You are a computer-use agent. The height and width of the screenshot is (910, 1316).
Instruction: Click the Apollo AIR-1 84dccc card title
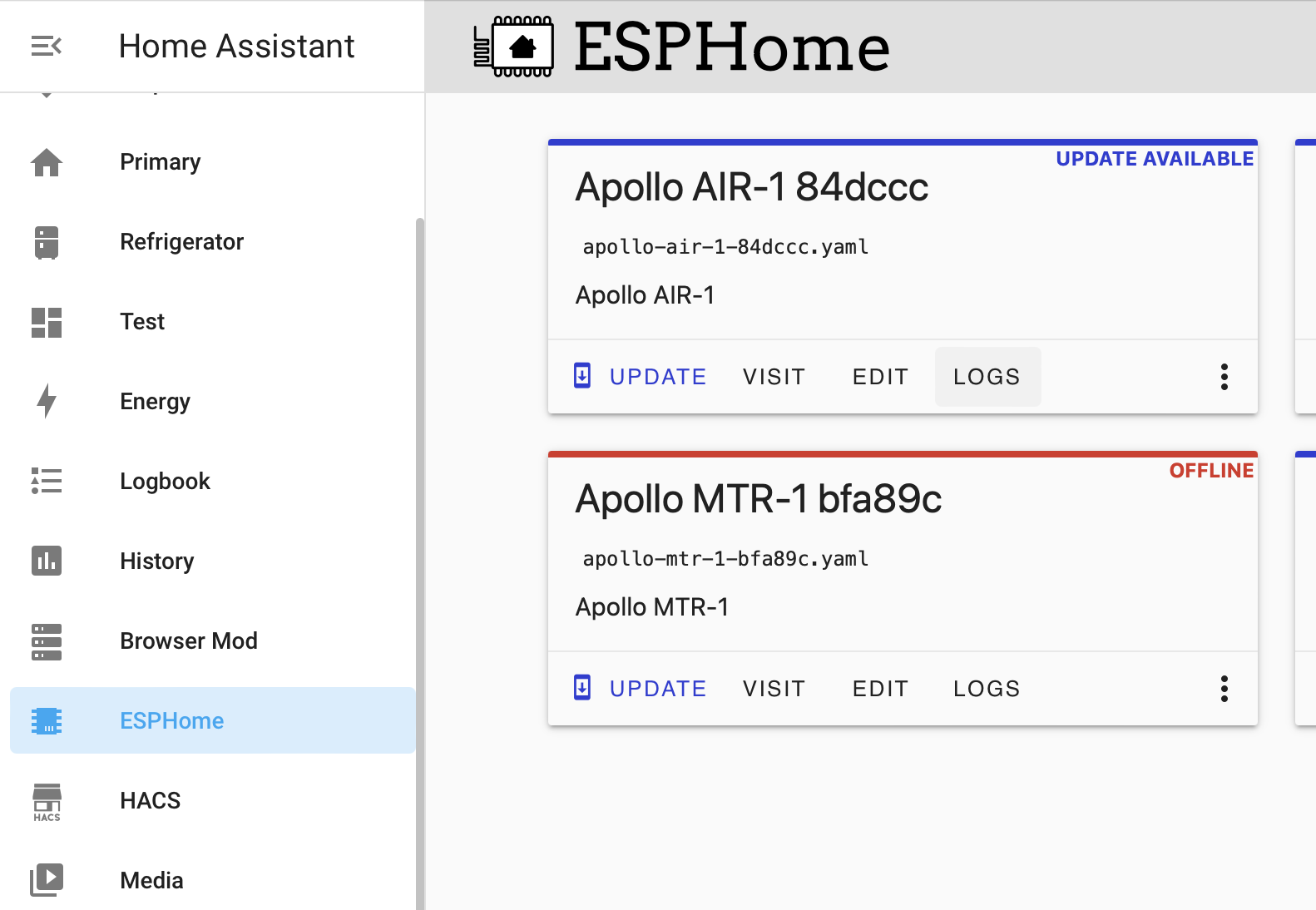[x=752, y=187]
